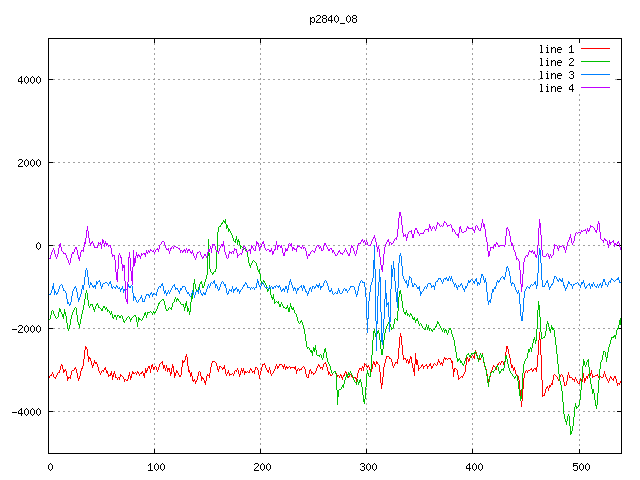Click the 200 tick label on x-axis
Image resolution: width=640 pixels, height=480 pixels.
coord(261,465)
